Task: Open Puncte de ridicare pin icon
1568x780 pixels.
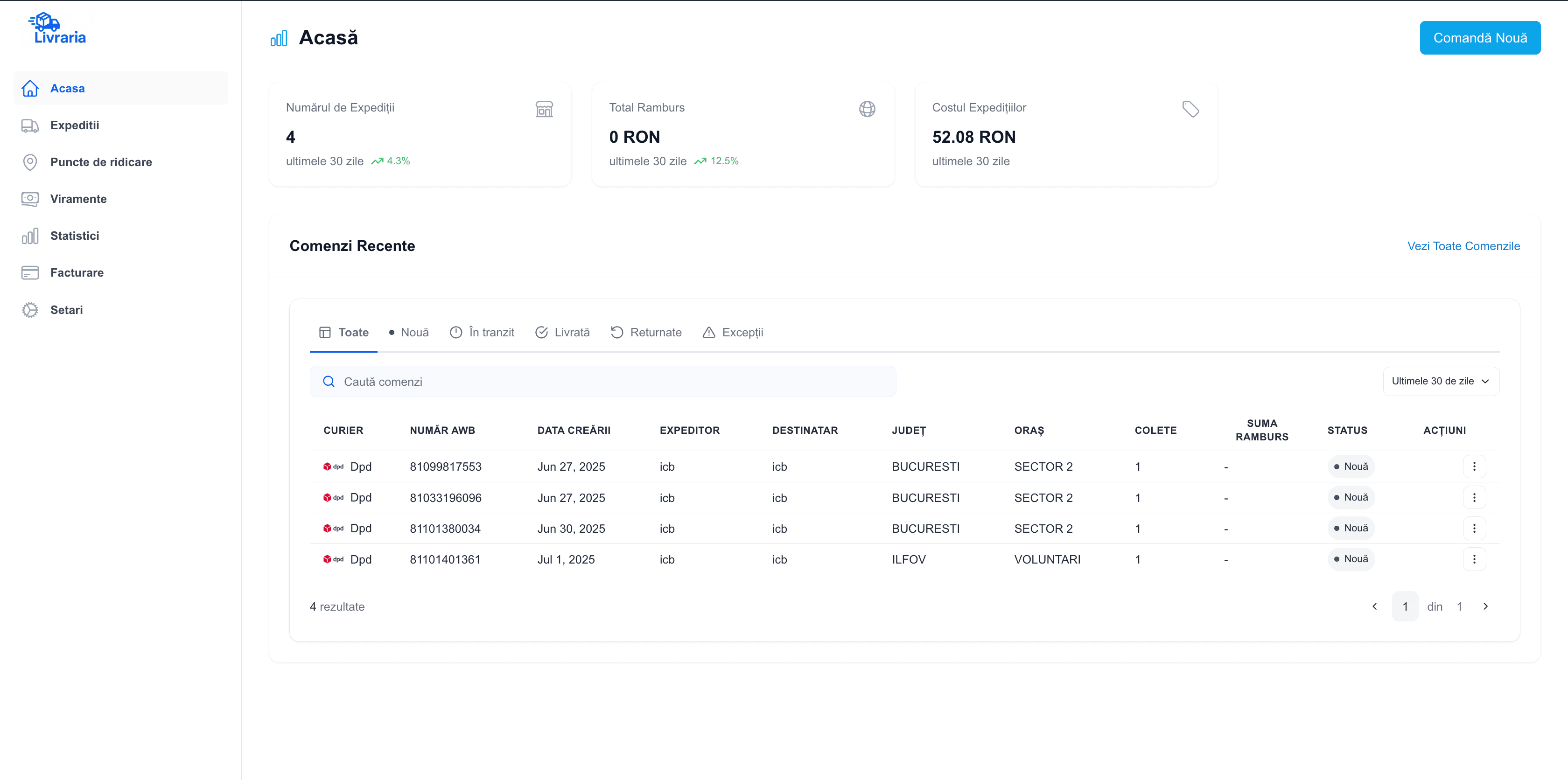Action: pos(30,162)
